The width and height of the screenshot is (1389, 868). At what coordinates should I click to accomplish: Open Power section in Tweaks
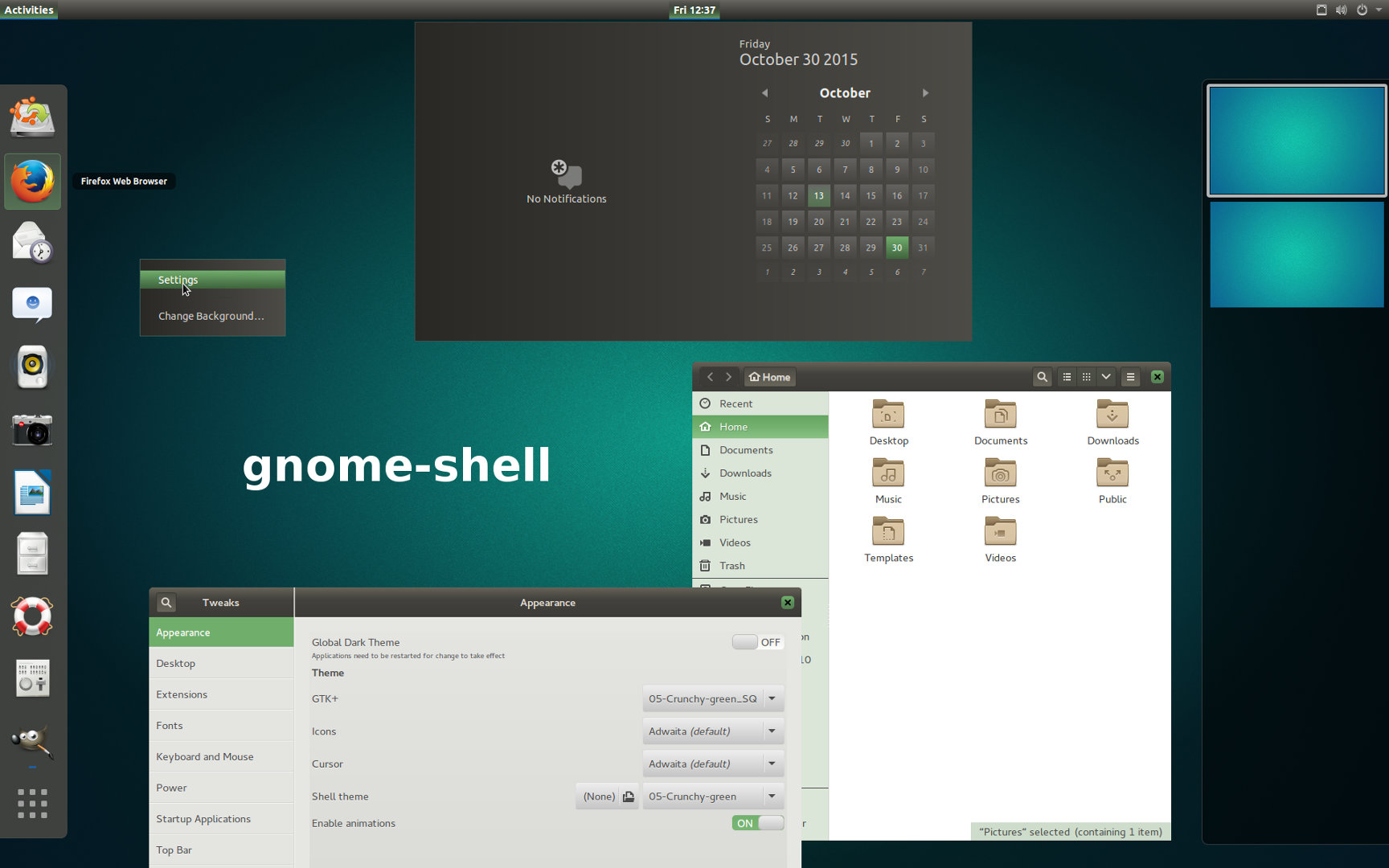click(221, 788)
